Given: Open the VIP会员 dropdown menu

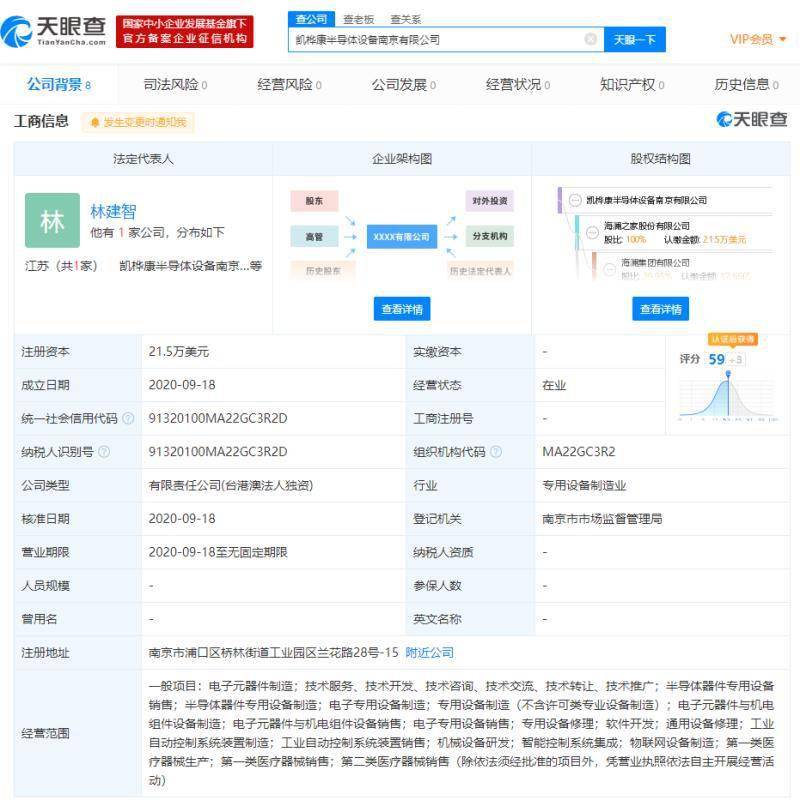Looking at the screenshot, I should (x=758, y=39).
